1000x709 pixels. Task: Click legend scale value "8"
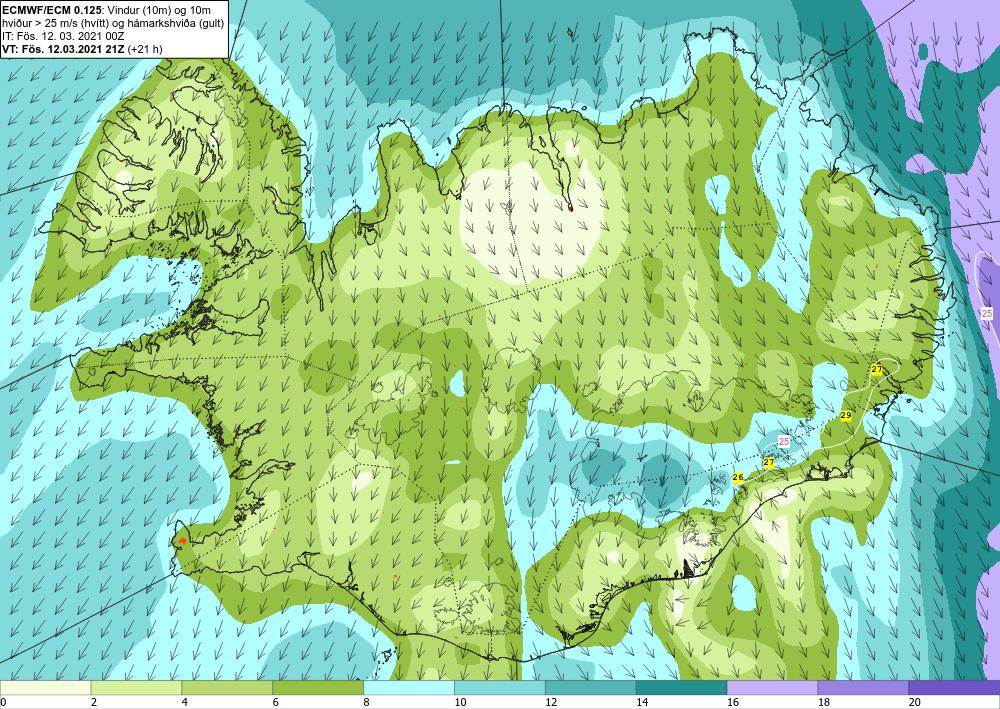(366, 702)
